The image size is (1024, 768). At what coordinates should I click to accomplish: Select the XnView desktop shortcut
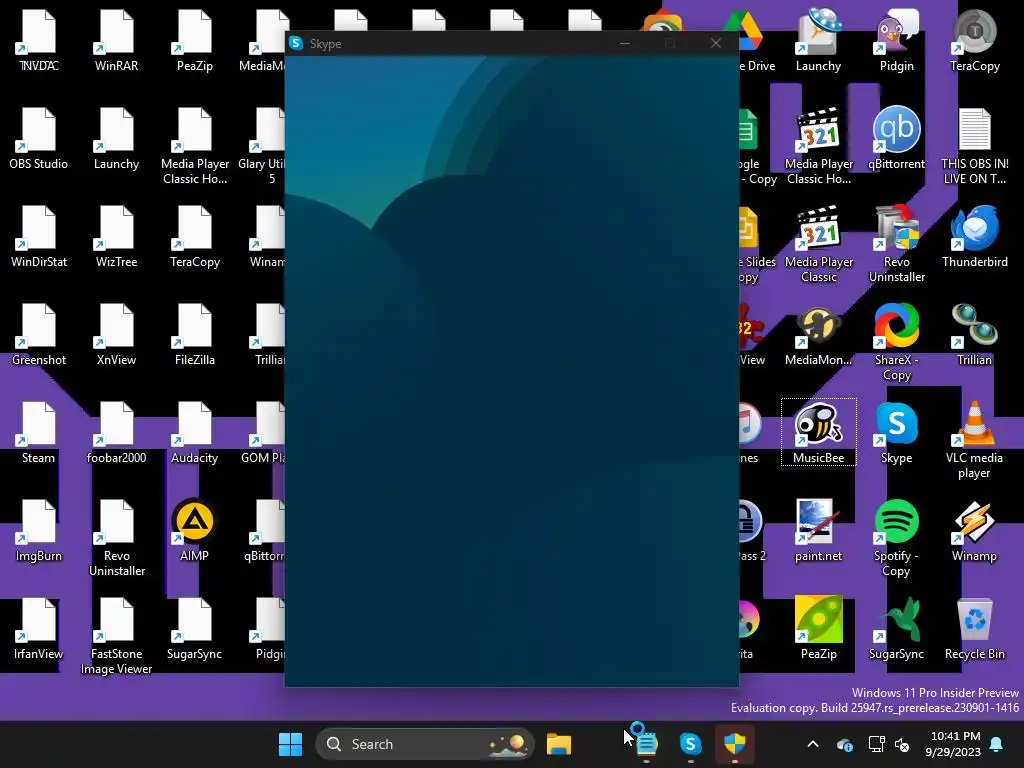(x=116, y=334)
